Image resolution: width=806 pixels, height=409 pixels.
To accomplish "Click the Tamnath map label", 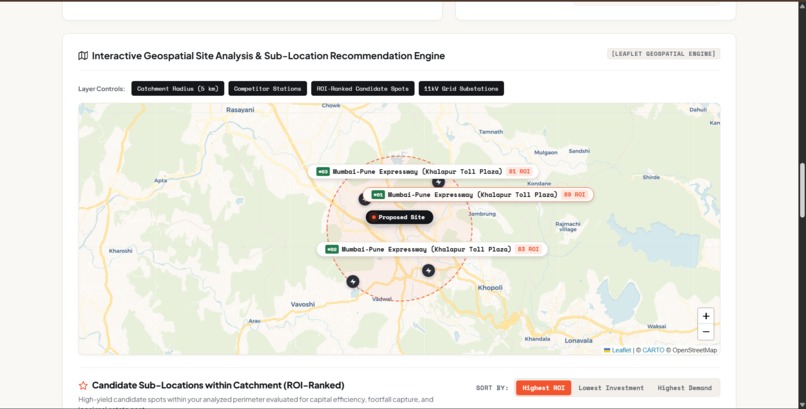I will pos(491,132).
